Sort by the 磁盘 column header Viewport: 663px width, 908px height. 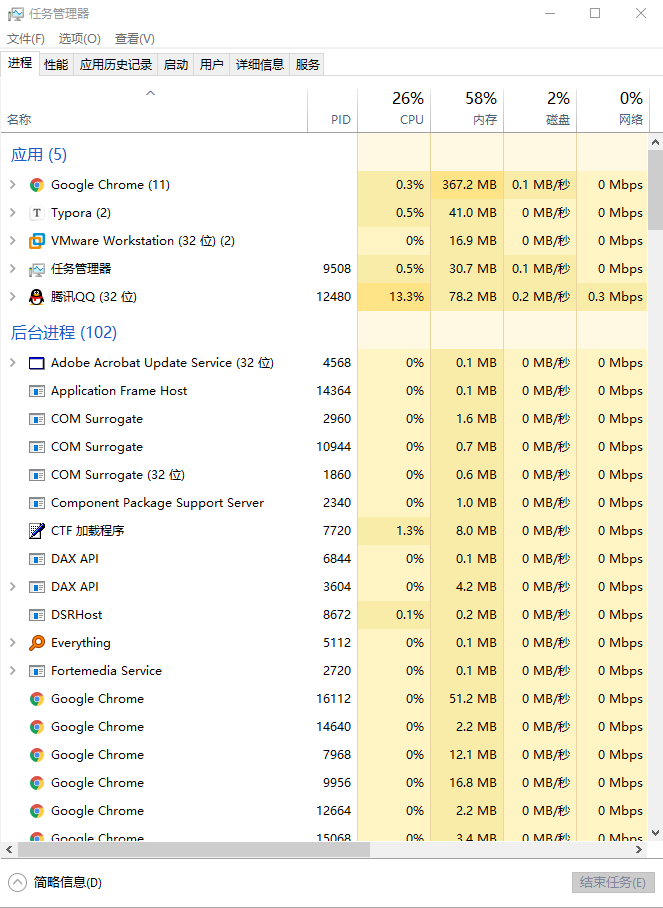pos(540,110)
